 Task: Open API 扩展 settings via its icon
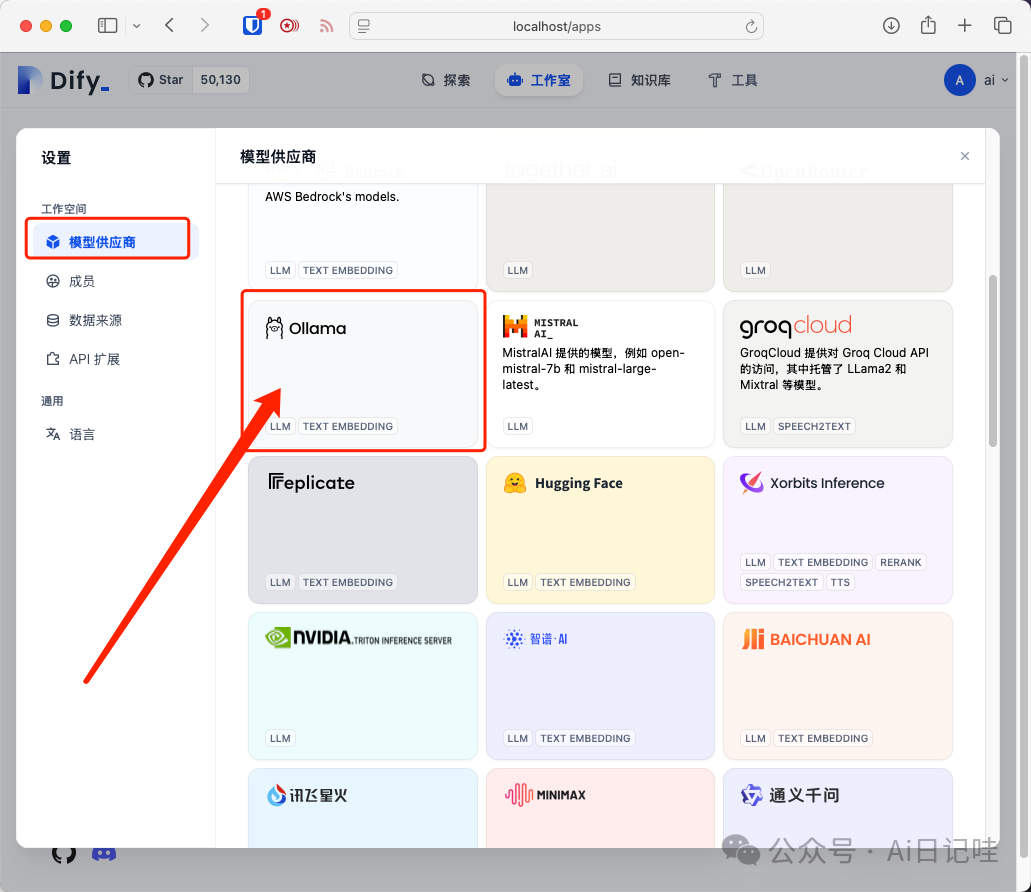pos(51,358)
